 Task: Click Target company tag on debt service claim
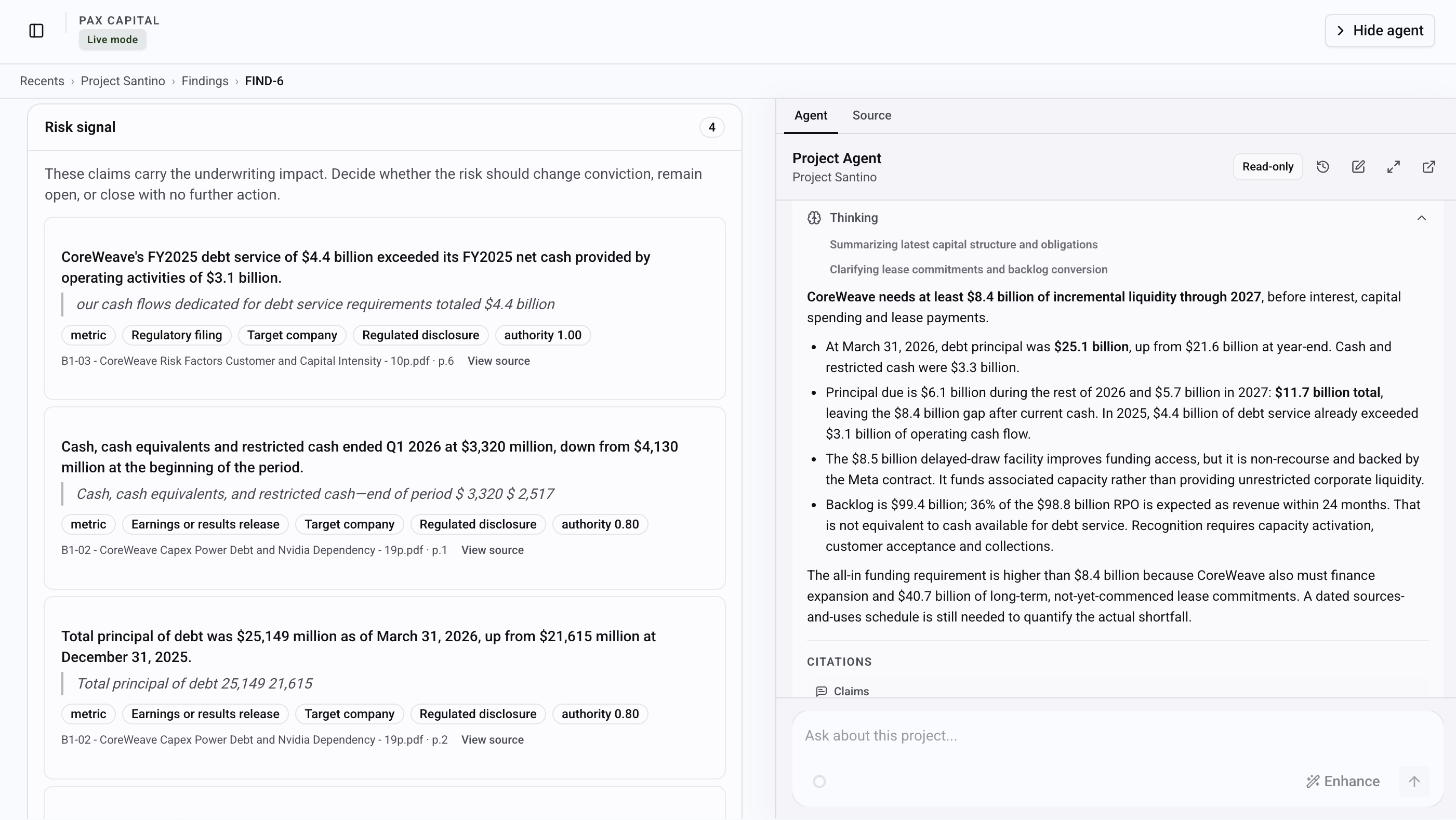click(x=292, y=335)
